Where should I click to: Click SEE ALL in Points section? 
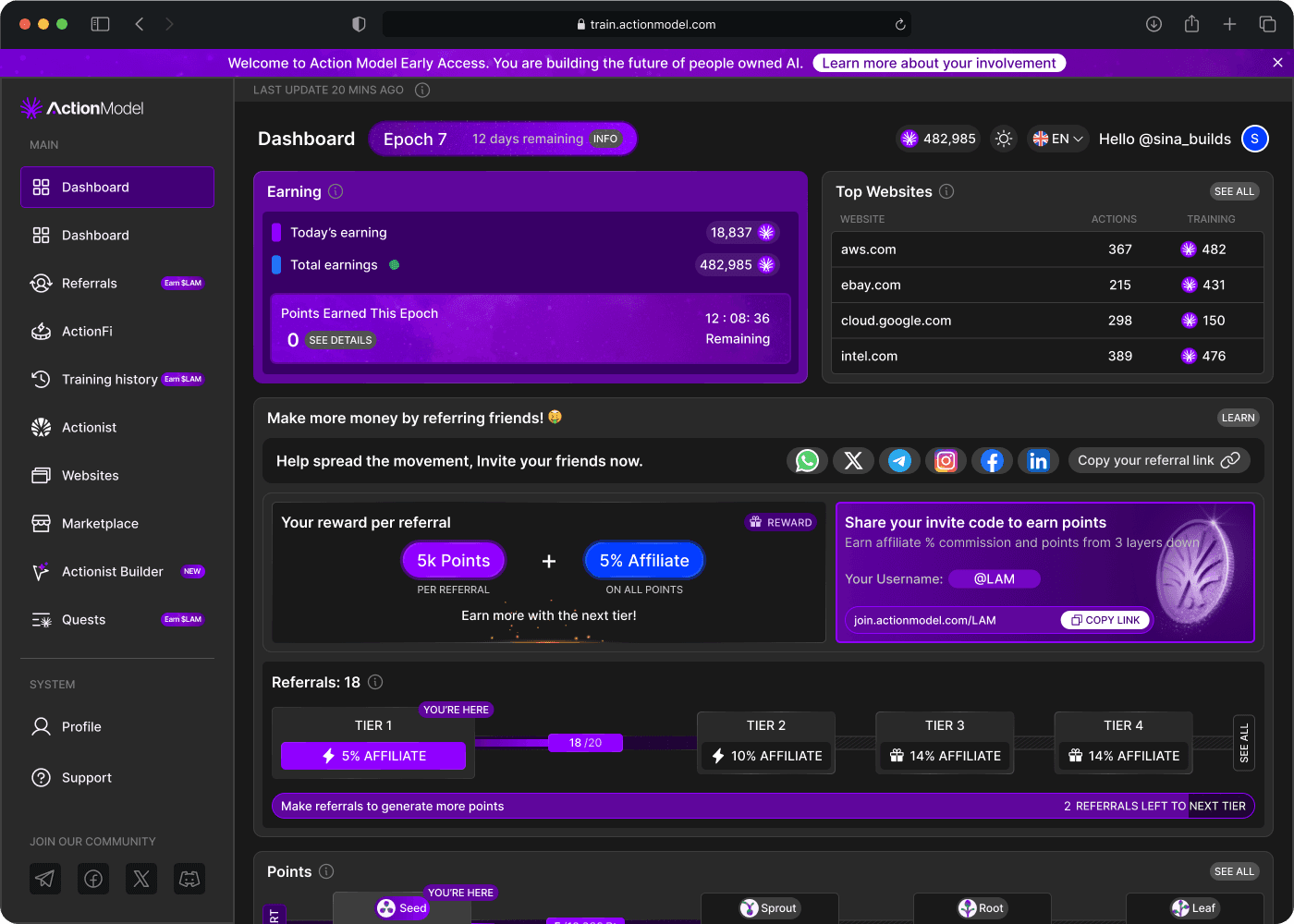(1234, 871)
